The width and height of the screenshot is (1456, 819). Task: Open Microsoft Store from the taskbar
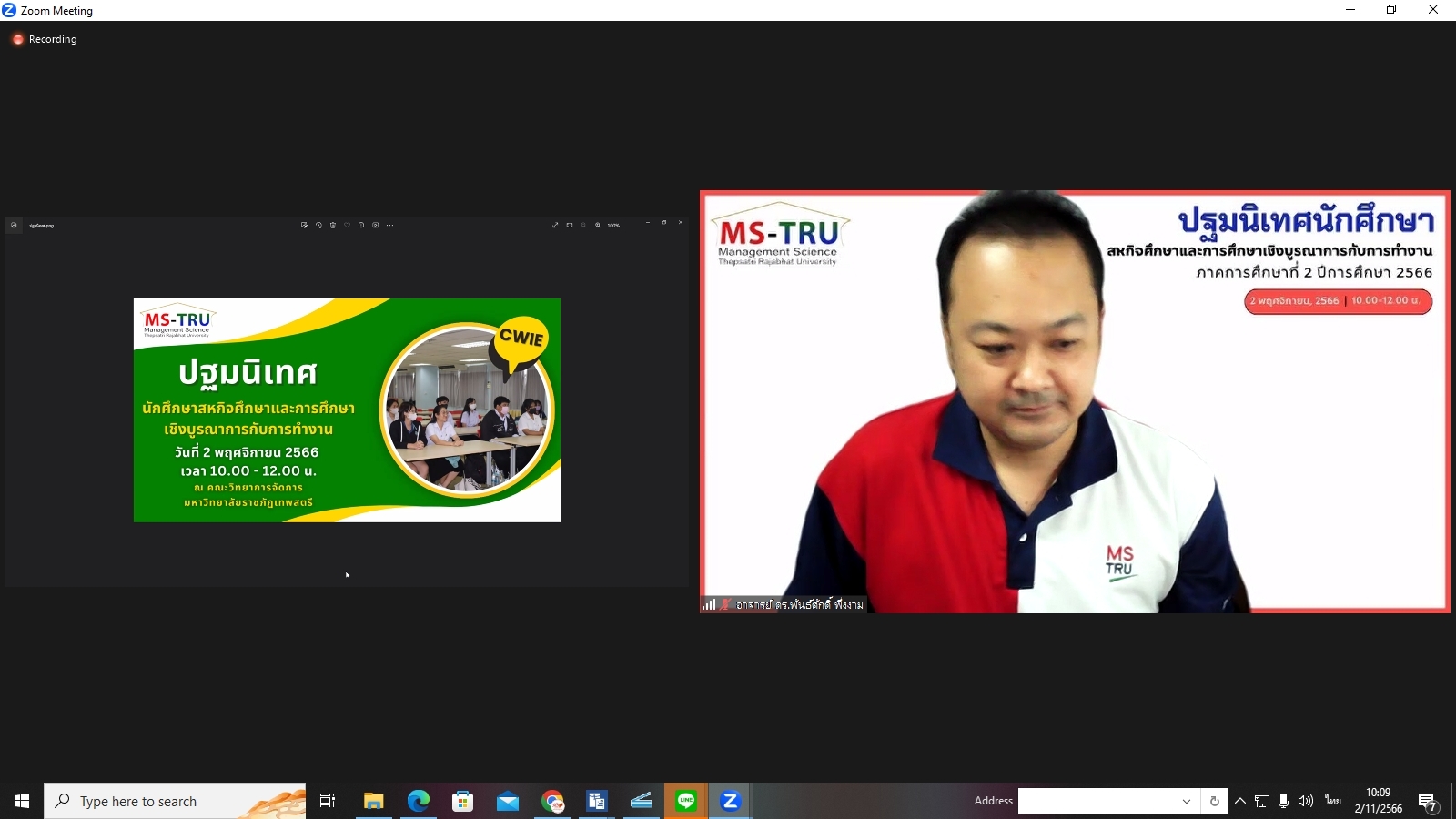point(463,801)
